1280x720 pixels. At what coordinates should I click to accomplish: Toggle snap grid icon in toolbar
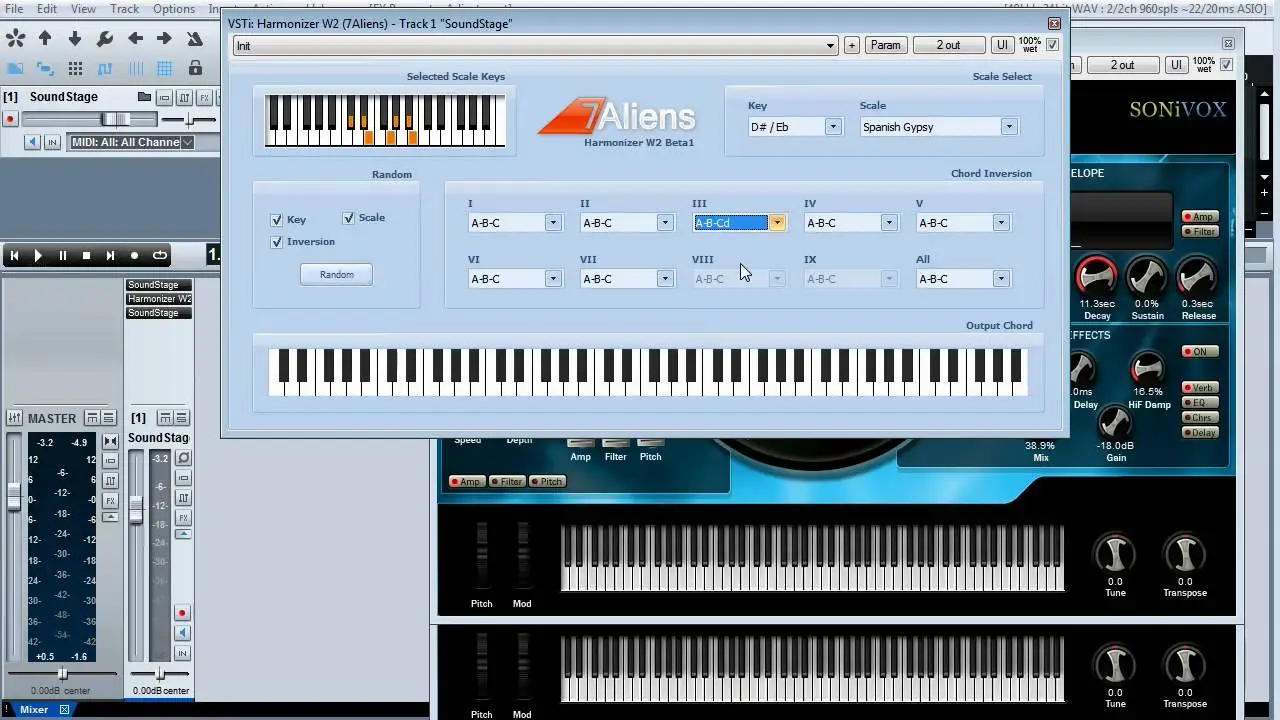tap(165, 69)
